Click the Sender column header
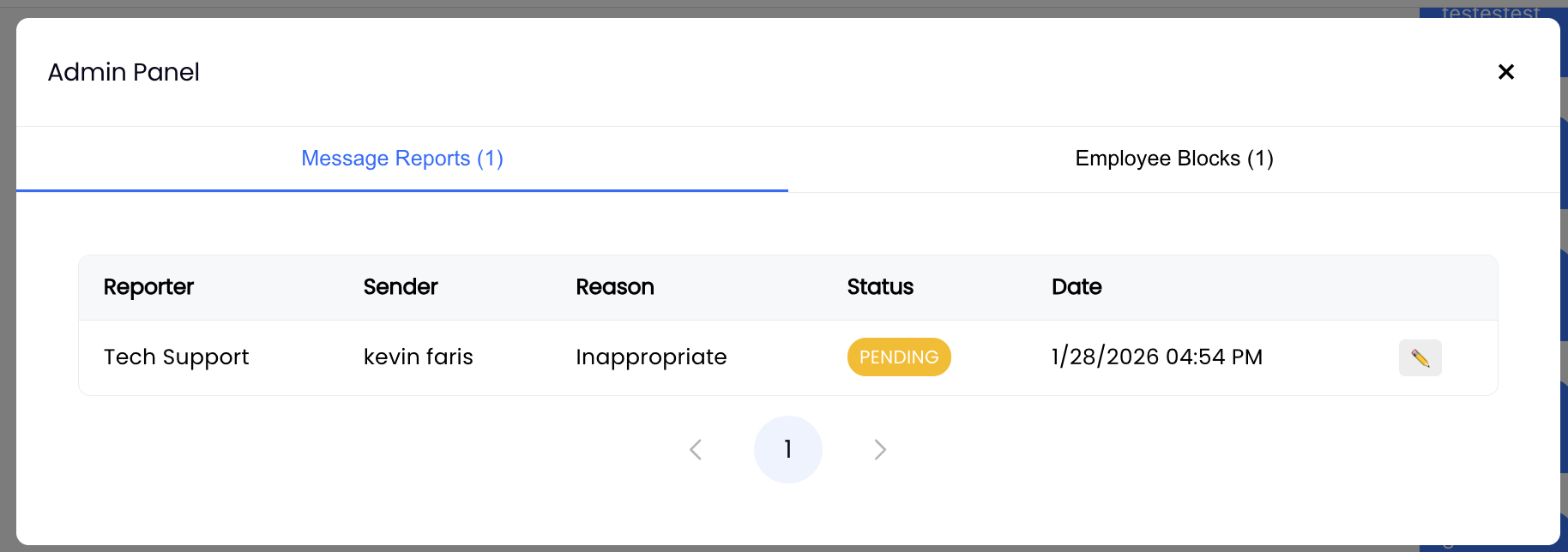The width and height of the screenshot is (1568, 552). click(x=401, y=287)
